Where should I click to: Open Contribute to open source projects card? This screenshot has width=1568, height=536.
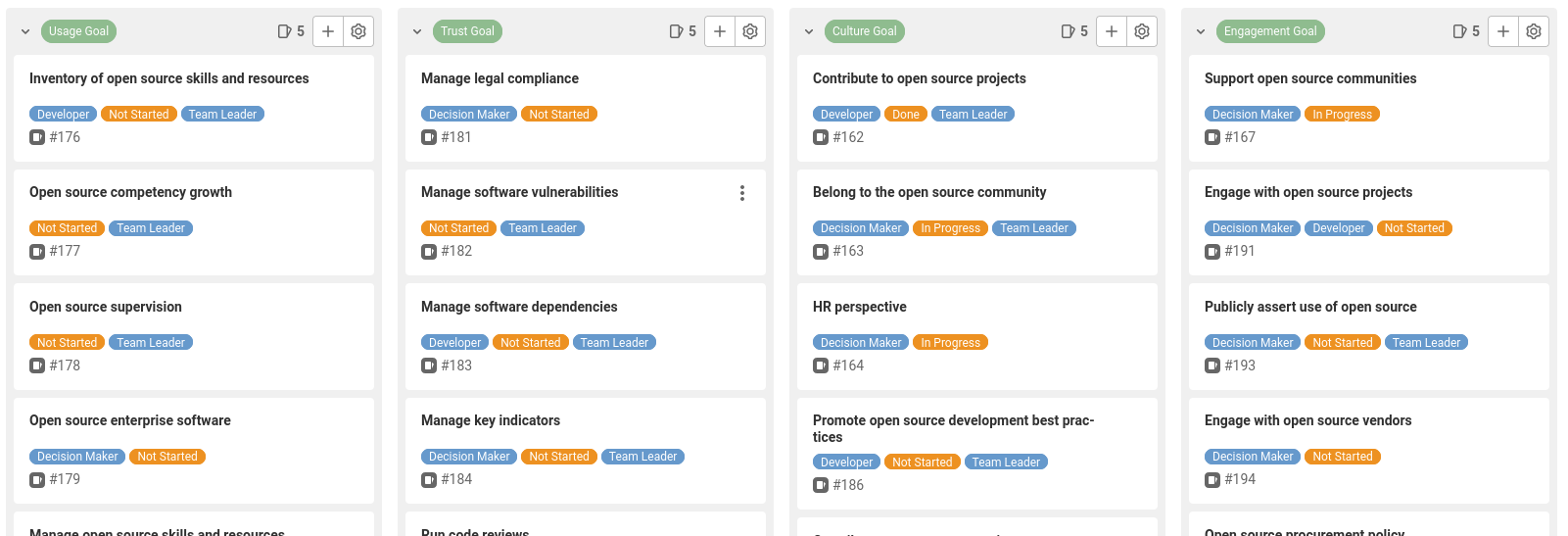point(920,78)
